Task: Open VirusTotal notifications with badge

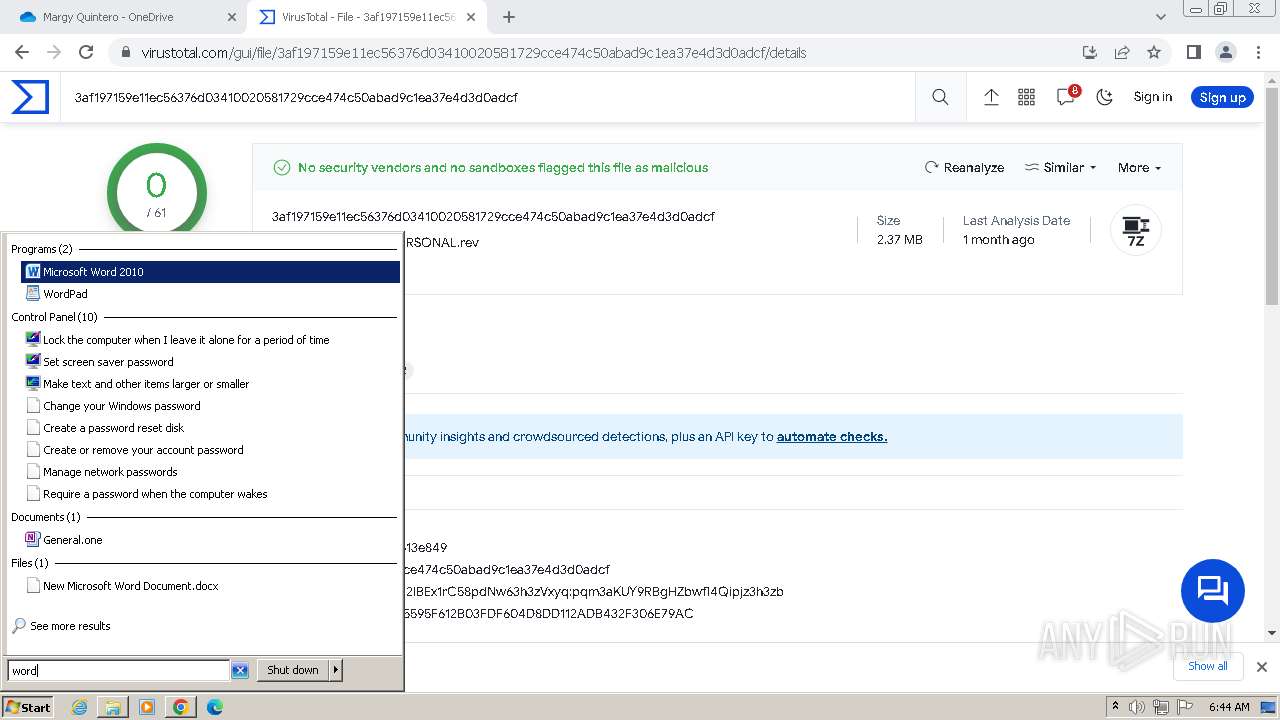Action: coord(1067,96)
